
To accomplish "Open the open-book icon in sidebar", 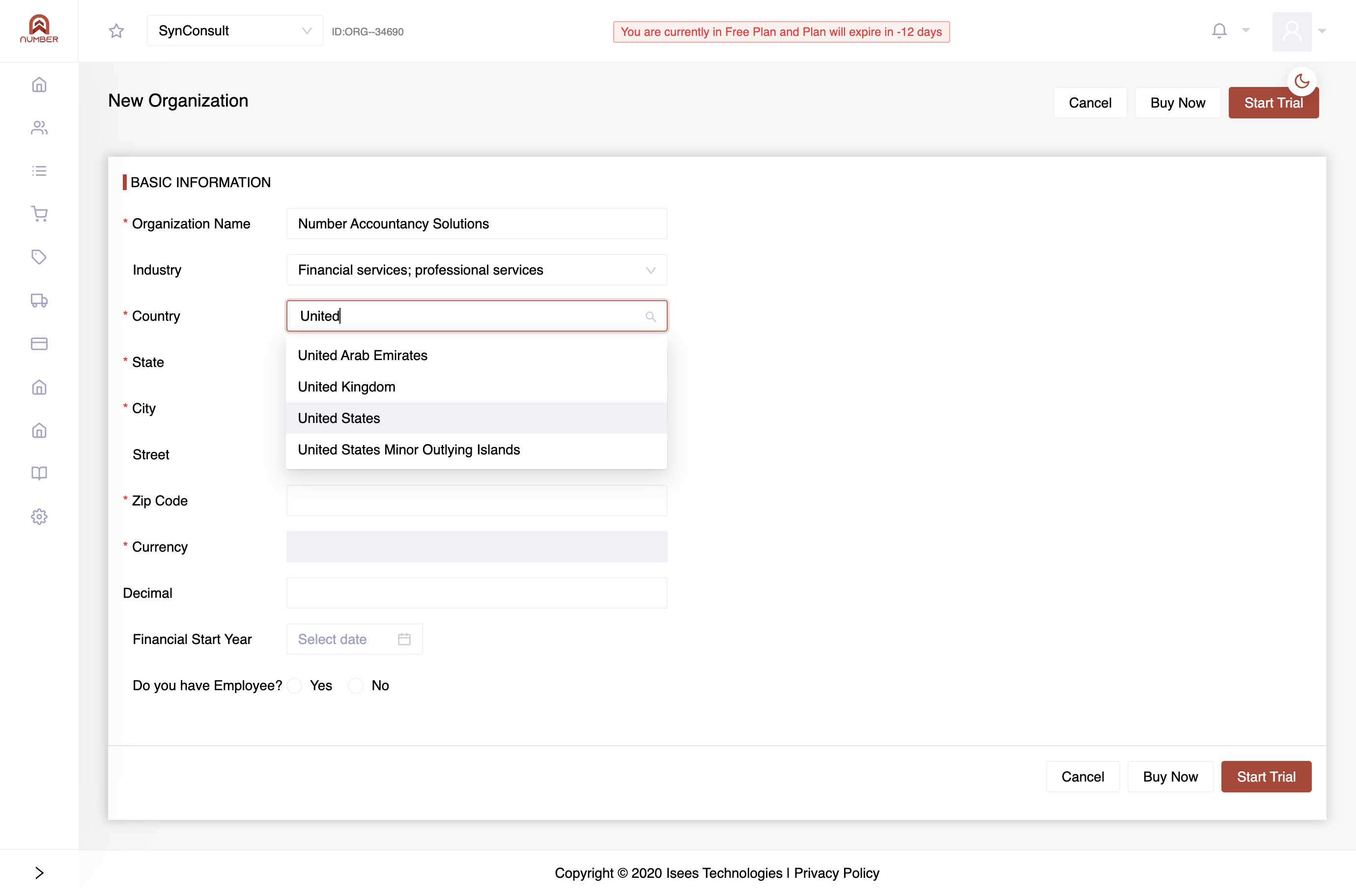I will [39, 473].
